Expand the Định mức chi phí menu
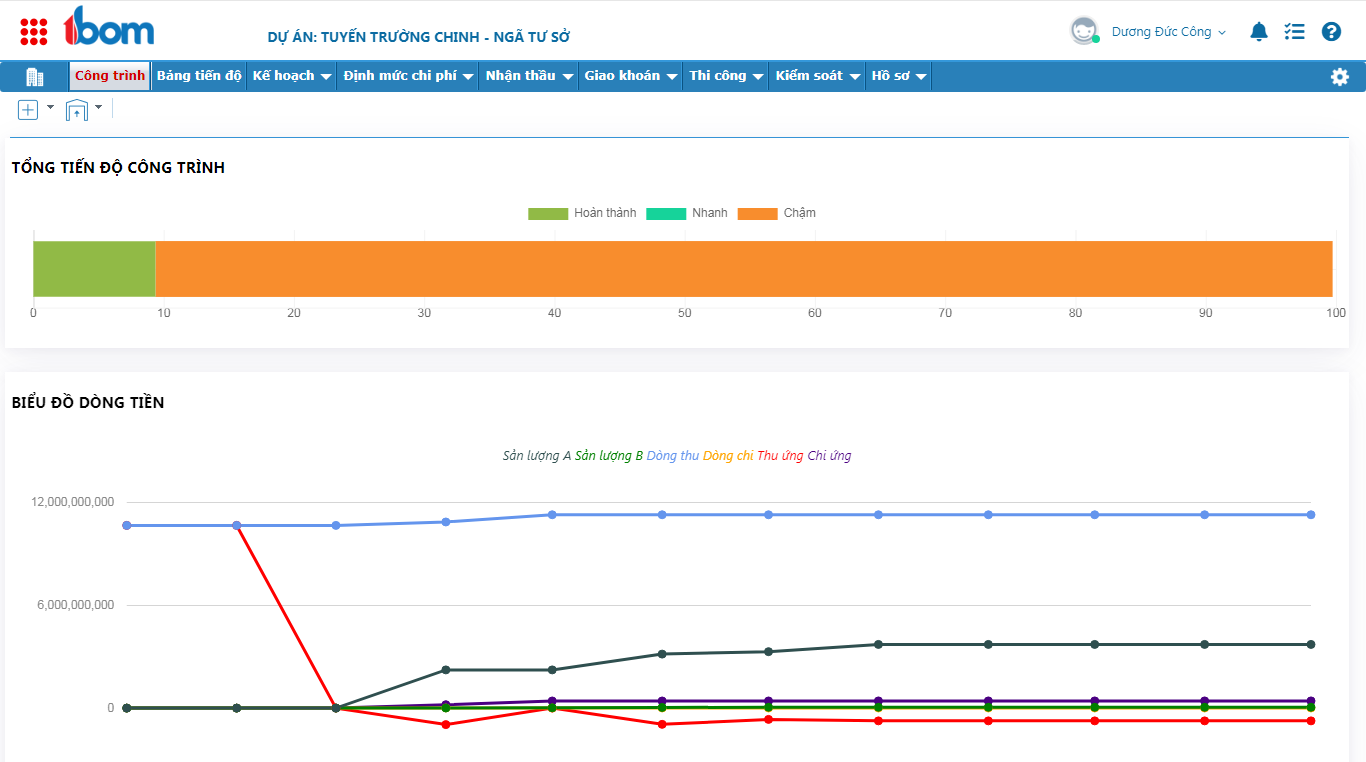Screen dimensions: 1366x762 pos(407,76)
